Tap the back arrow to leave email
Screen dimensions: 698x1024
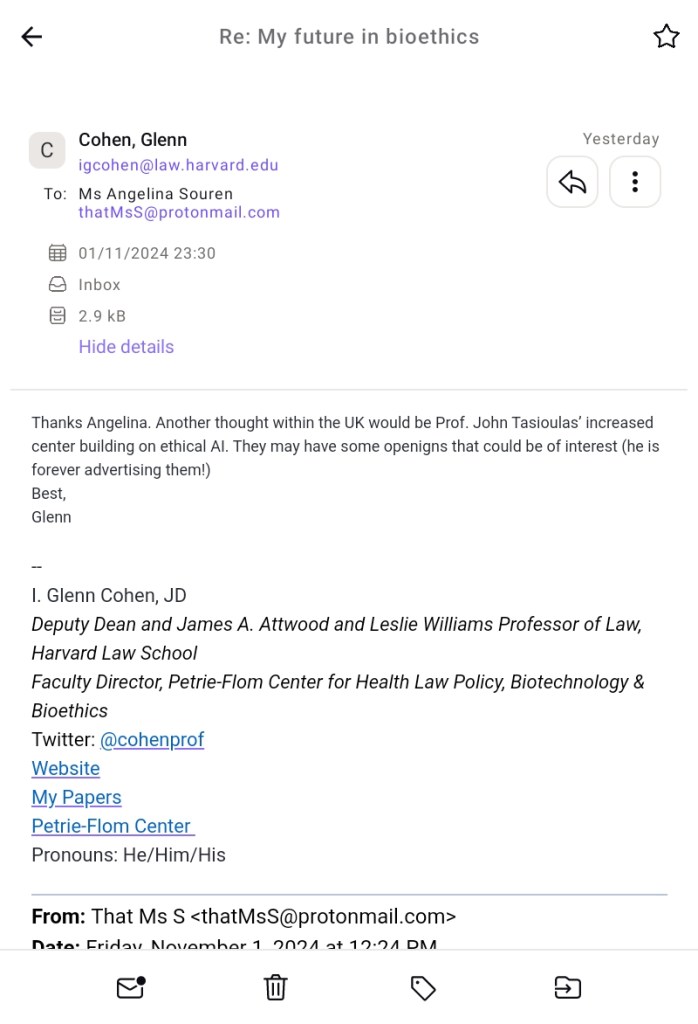(32, 37)
